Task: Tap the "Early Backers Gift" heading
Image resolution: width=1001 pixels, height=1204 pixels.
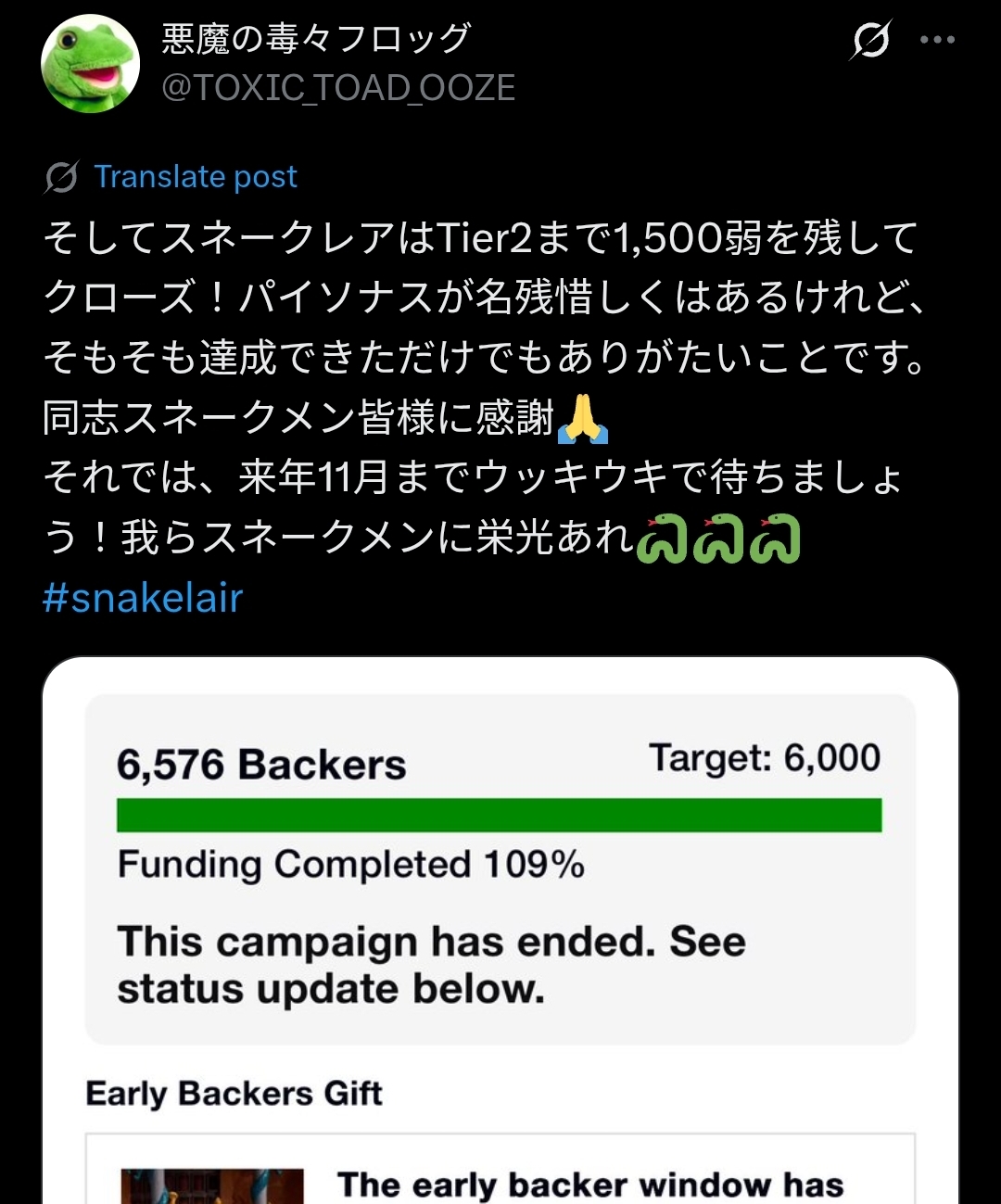Action: (234, 1094)
